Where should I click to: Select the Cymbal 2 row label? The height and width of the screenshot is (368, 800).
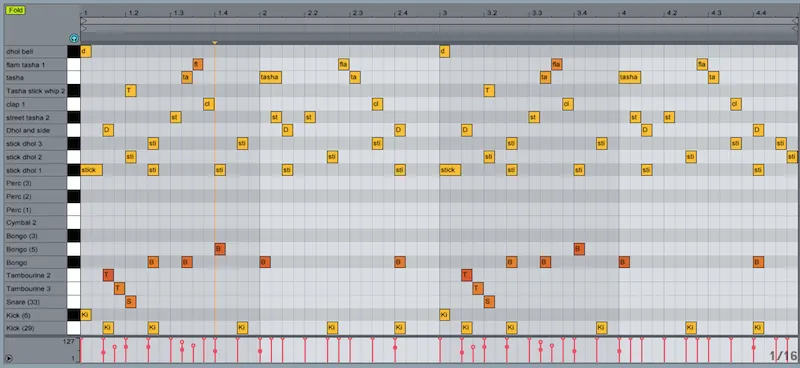(x=36, y=223)
